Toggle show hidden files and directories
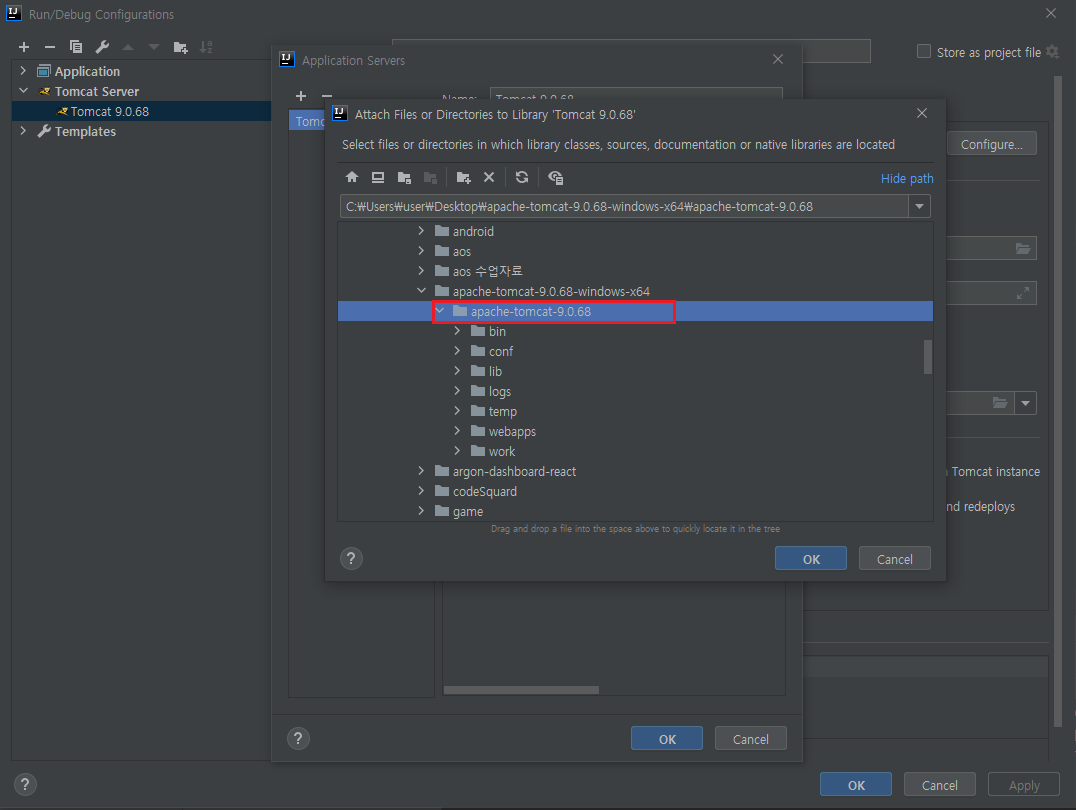This screenshot has height=810, width=1076. click(556, 177)
